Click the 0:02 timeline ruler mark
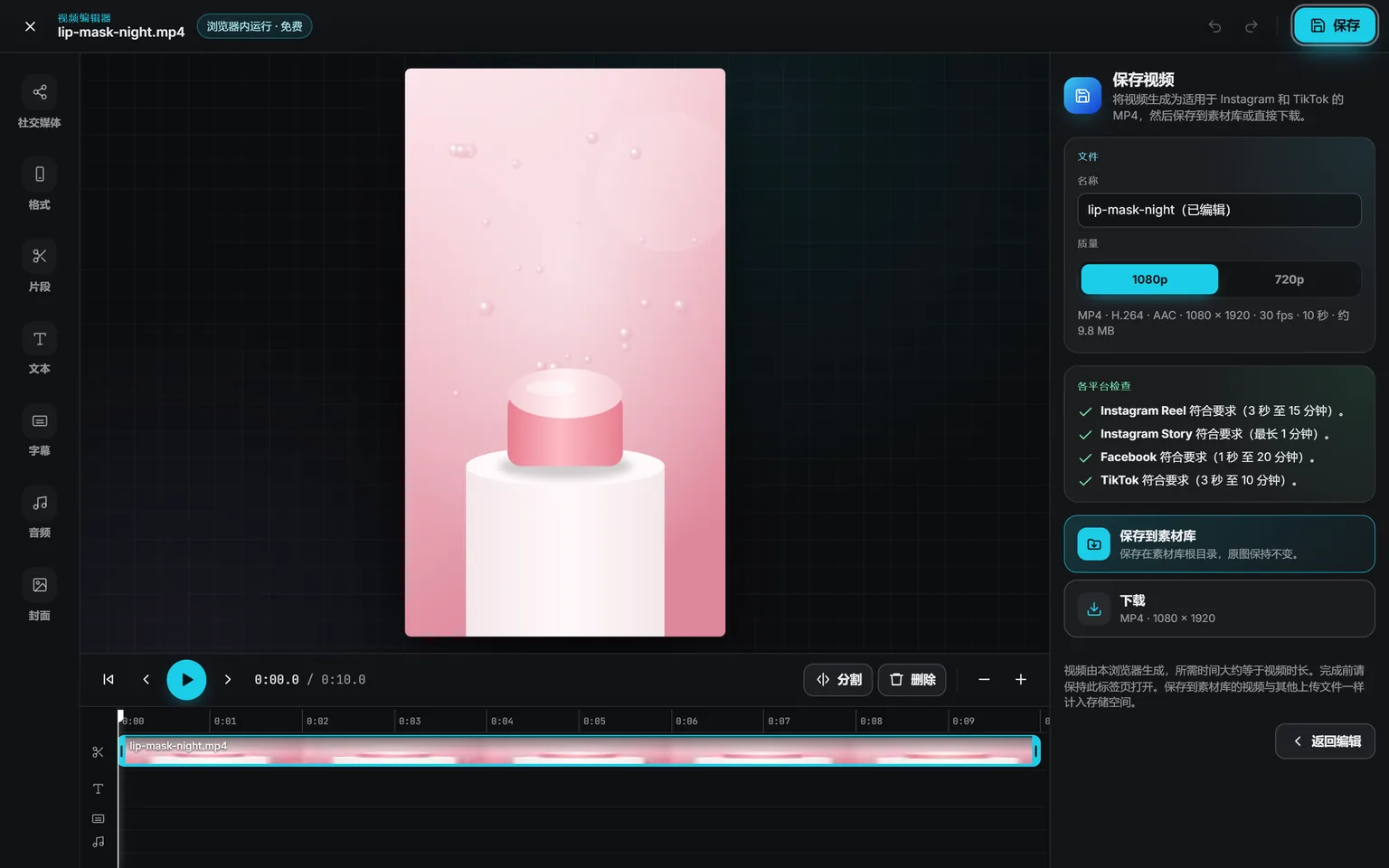Image resolution: width=1389 pixels, height=868 pixels. point(317,722)
